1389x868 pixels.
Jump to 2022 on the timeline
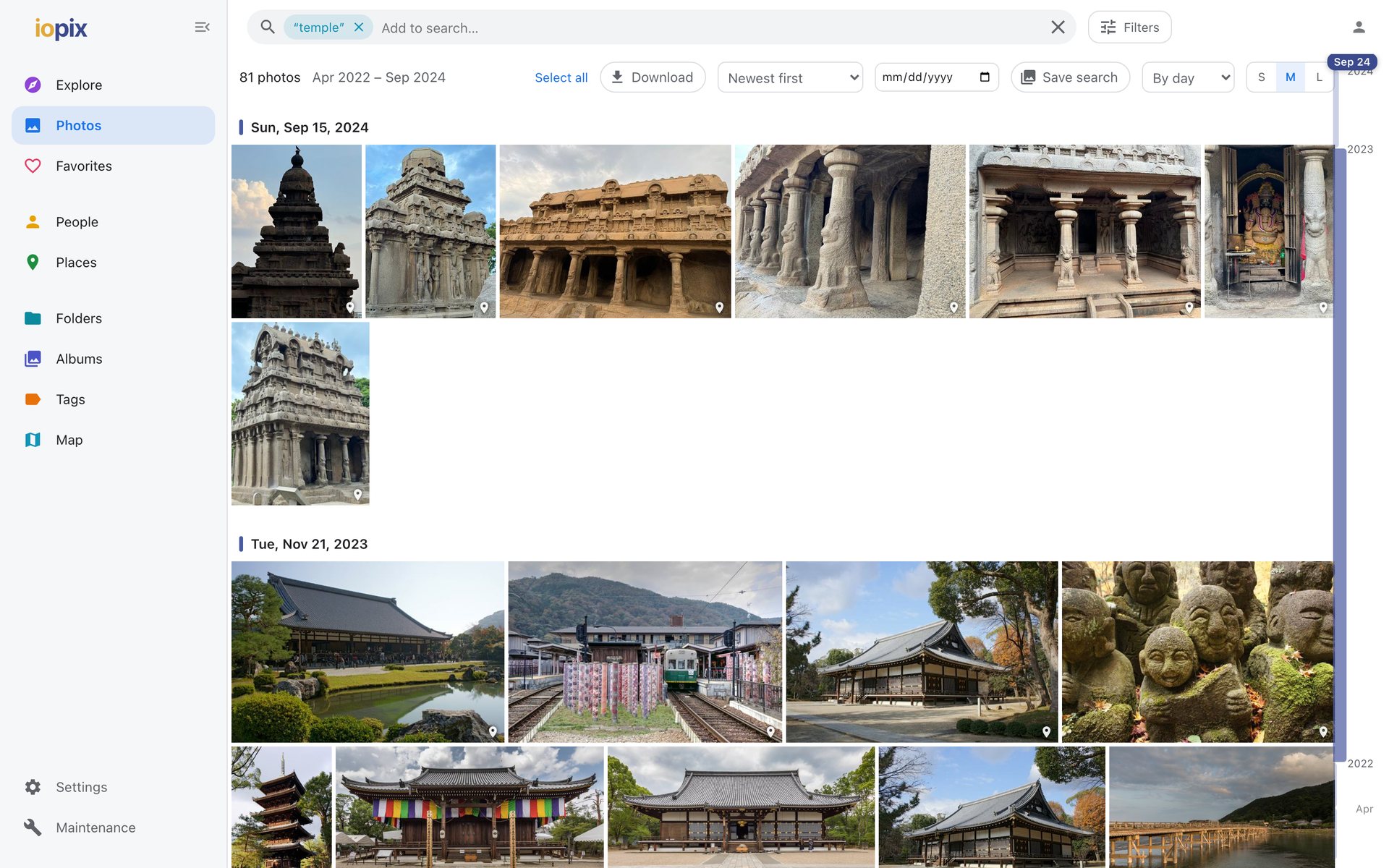(1360, 763)
